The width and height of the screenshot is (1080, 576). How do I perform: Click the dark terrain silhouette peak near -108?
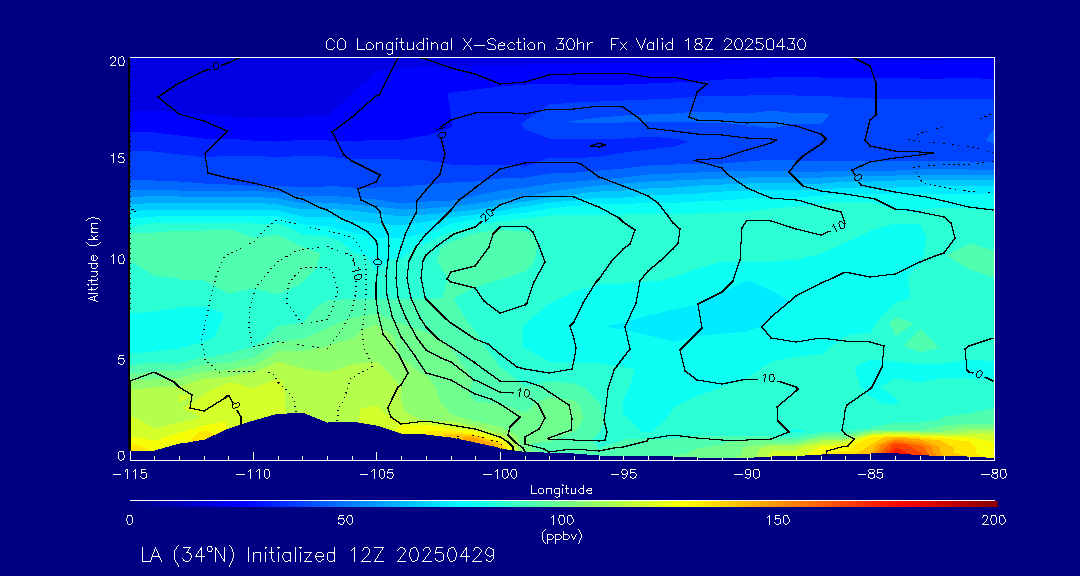(x=293, y=434)
